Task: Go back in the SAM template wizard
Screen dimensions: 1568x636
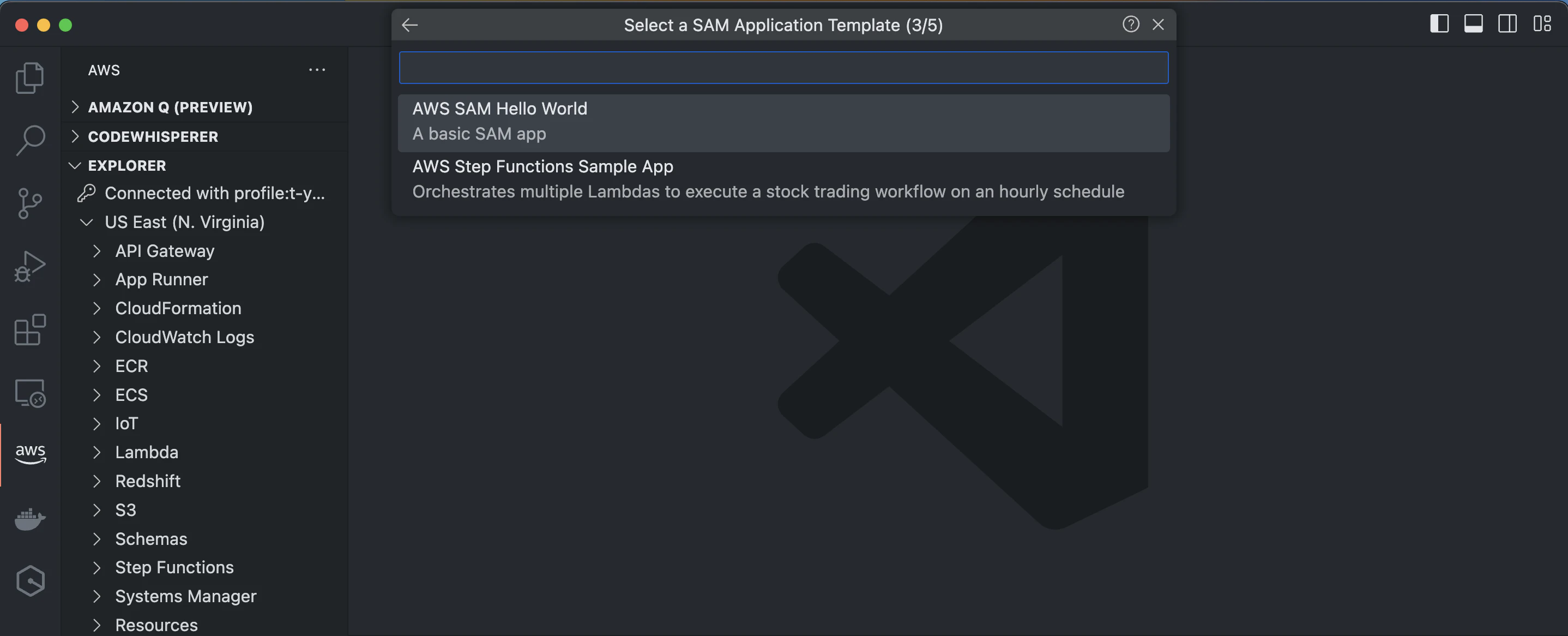Action: click(409, 25)
